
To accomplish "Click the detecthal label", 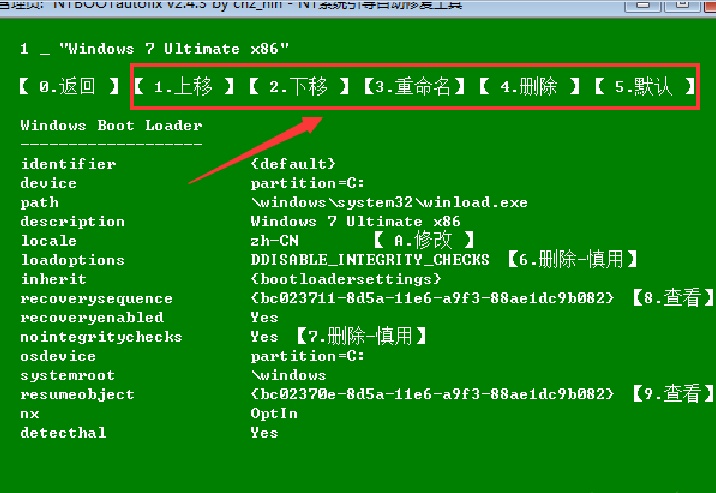I will pyautogui.click(x=63, y=432).
